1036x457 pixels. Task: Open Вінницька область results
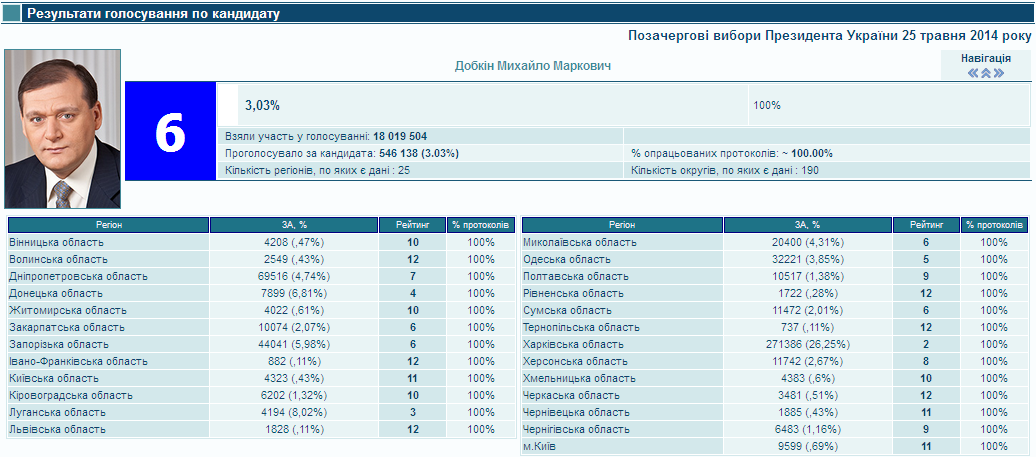(x=56, y=242)
